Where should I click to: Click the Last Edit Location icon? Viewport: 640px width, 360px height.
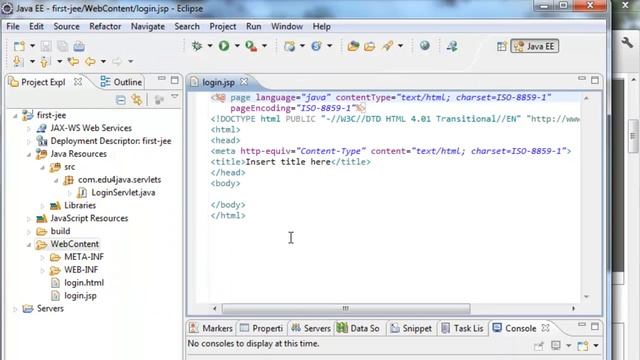coord(73,62)
